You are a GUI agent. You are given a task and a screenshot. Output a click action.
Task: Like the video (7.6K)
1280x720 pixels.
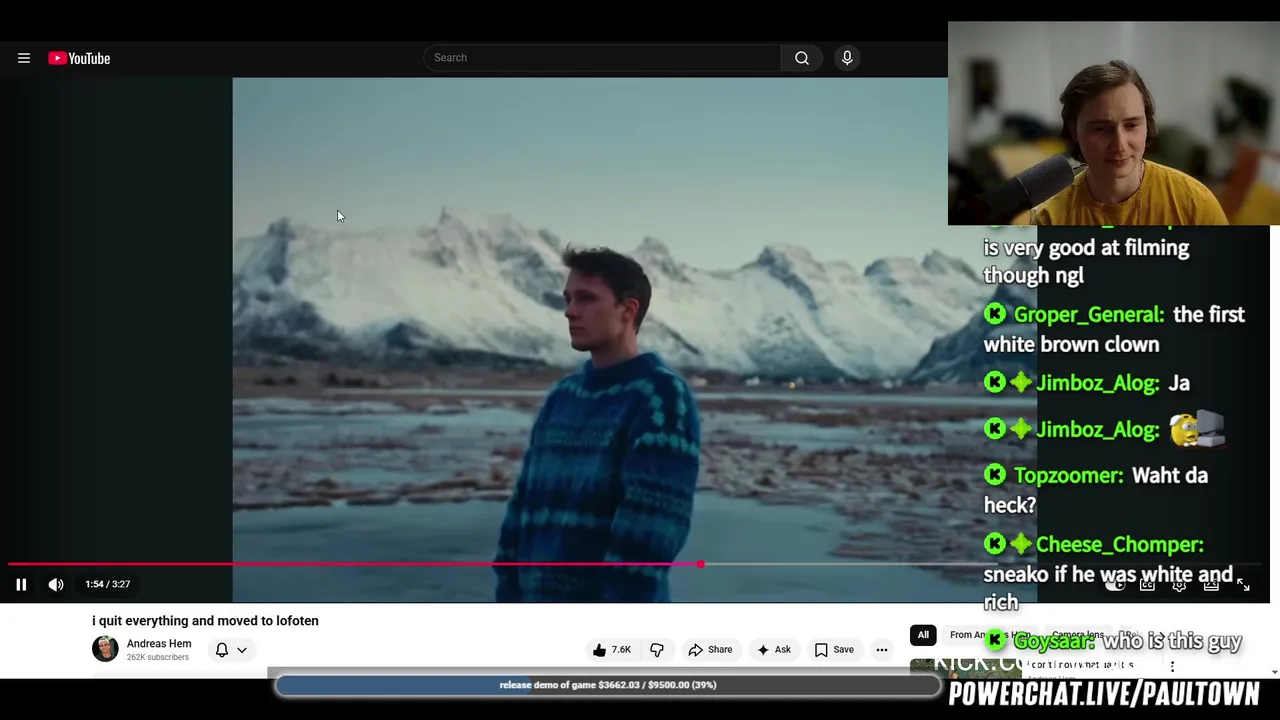pos(611,650)
